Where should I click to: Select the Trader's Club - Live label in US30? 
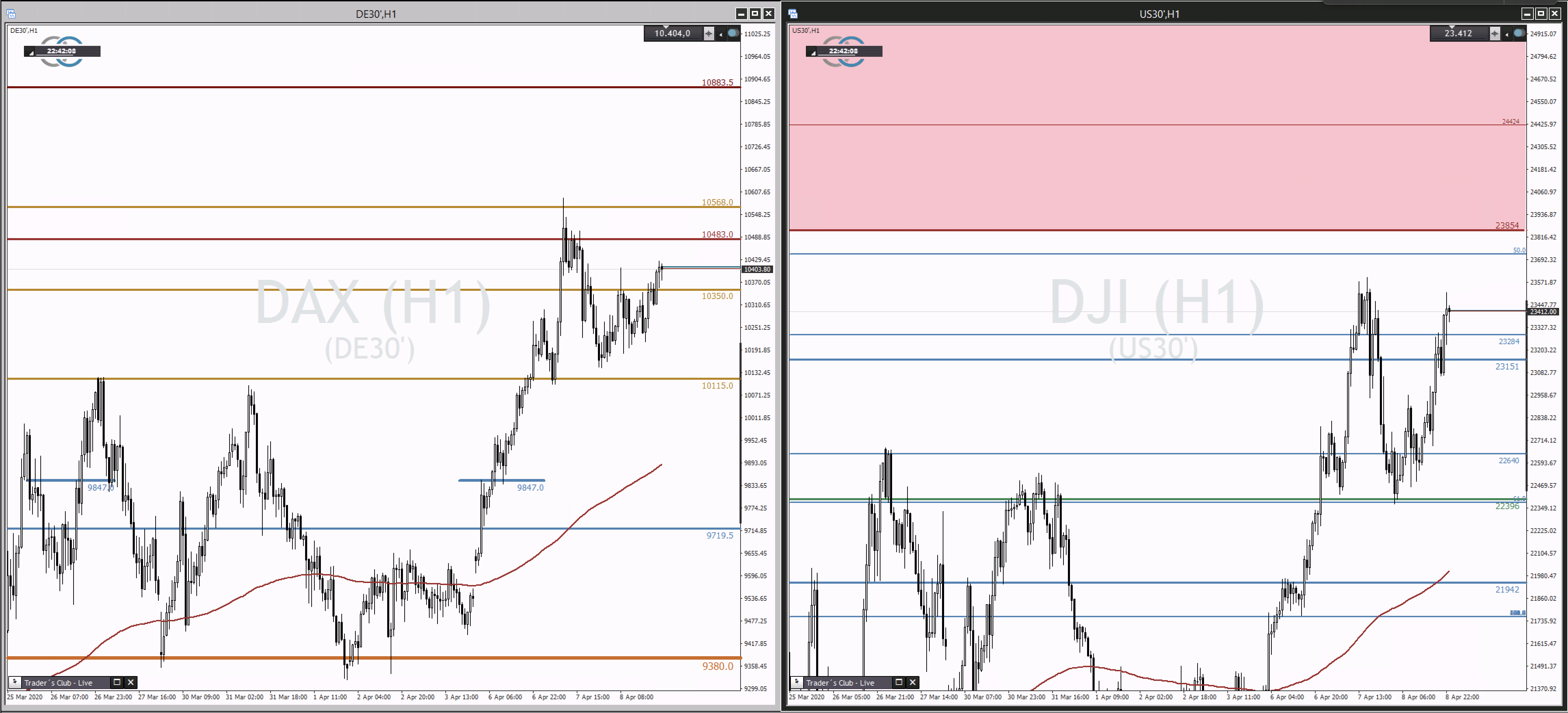coord(840,683)
